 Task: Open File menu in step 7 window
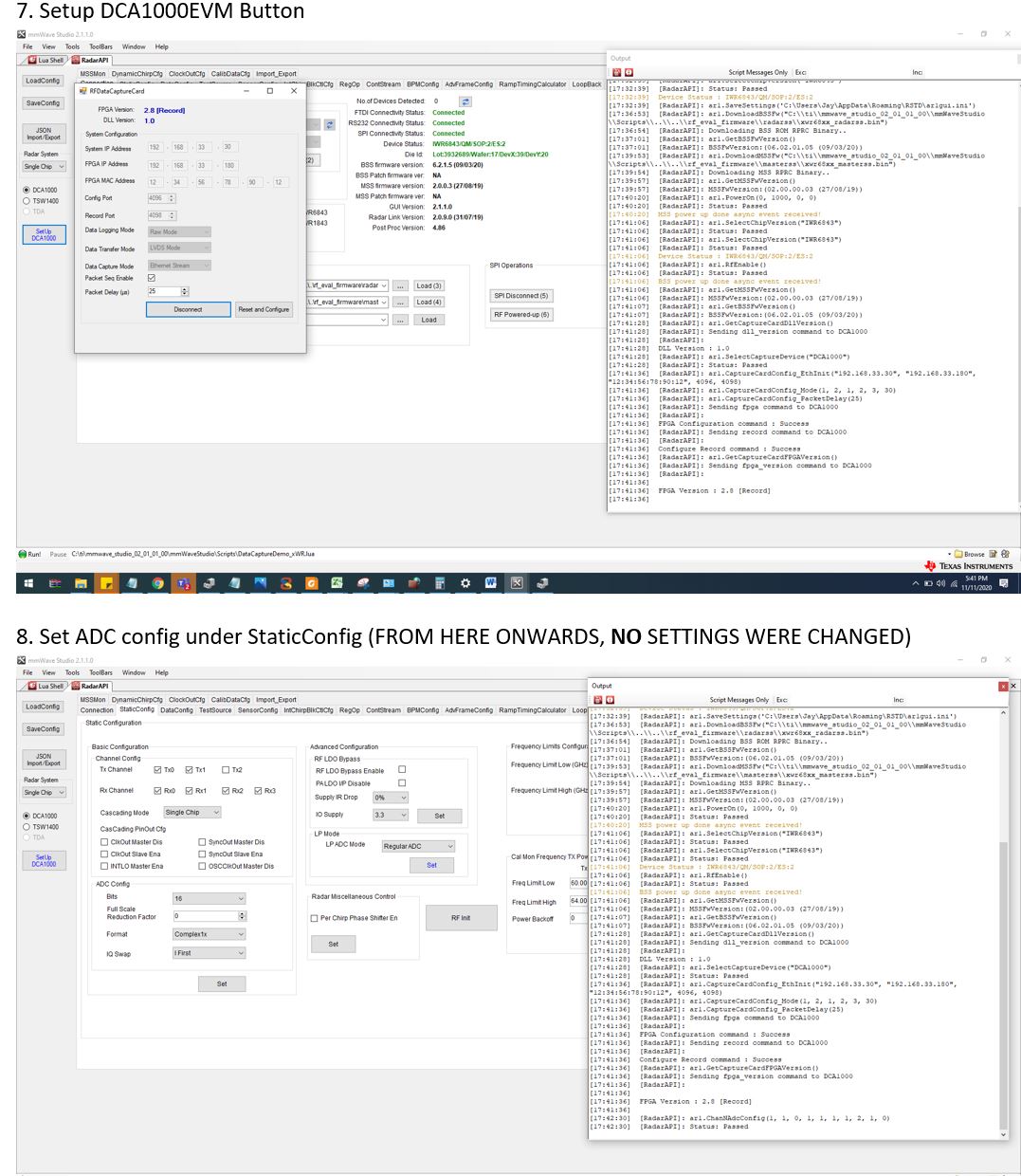[27, 46]
